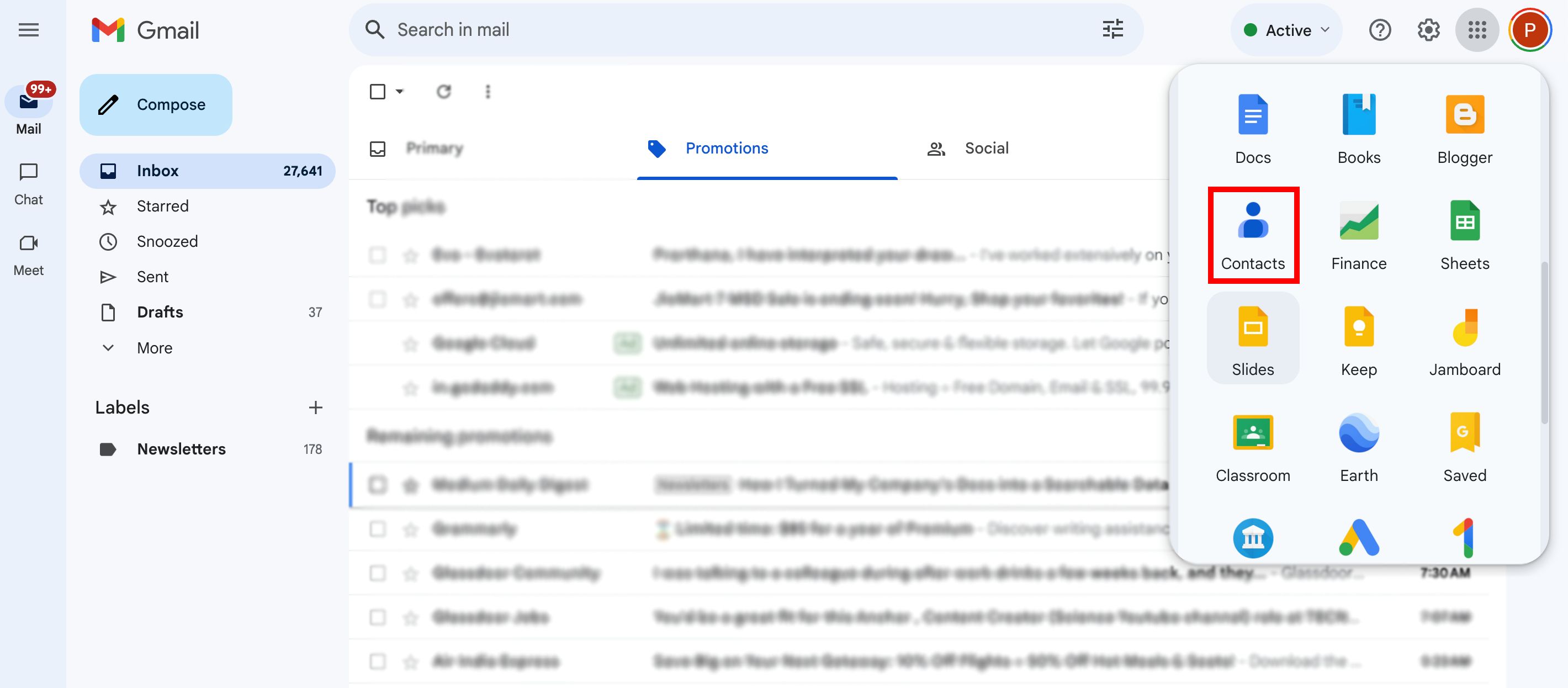The image size is (1568, 688).
Task: Open Inbox folder
Action: (207, 171)
